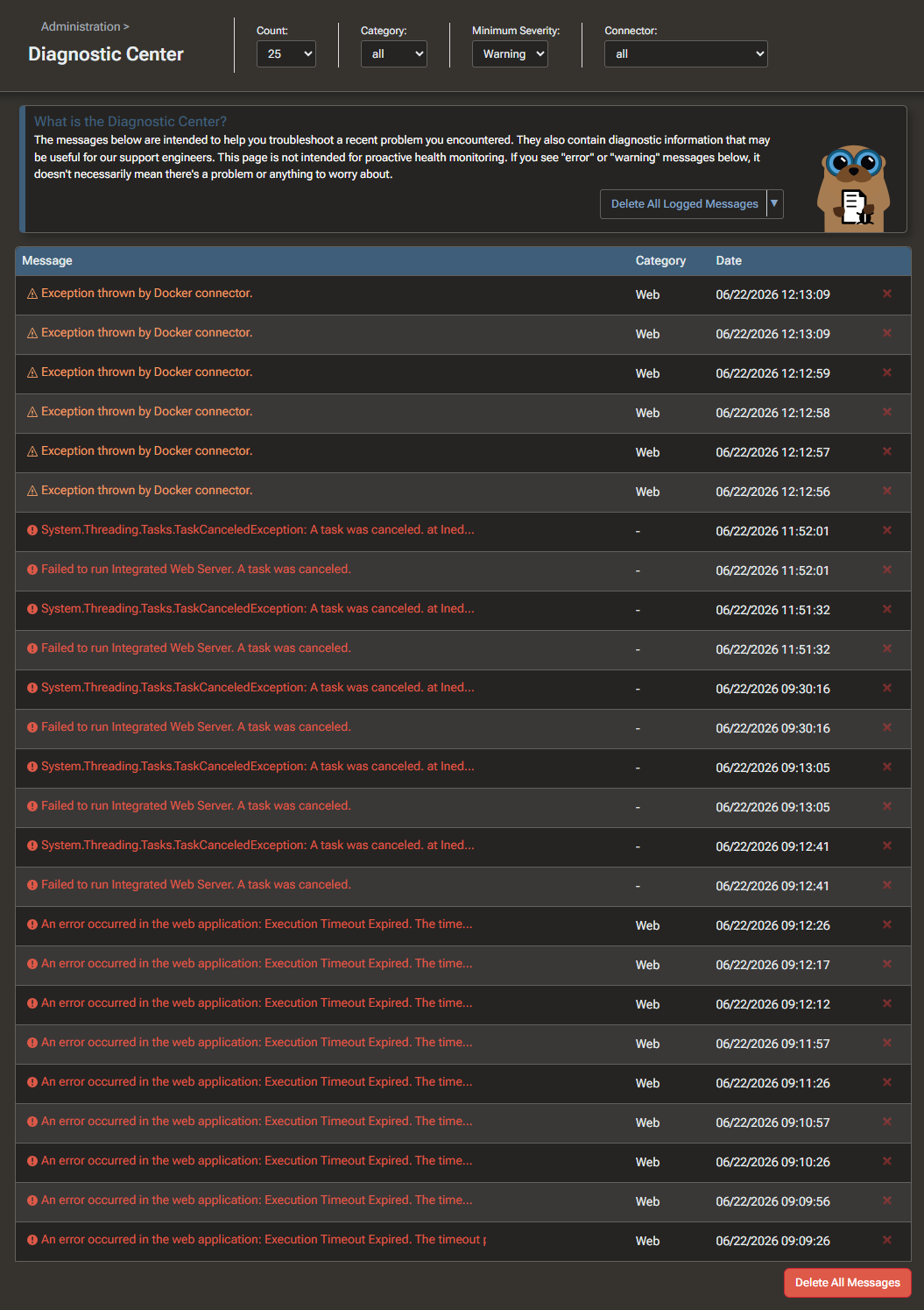Expand the arrow beside Delete All Logged Messages
924x1310 pixels.
pyautogui.click(x=774, y=203)
